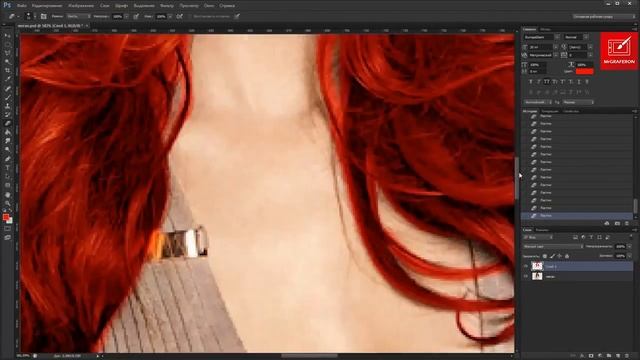Image resolution: width=640 pixels, height=360 pixels.
Task: Click history panel camera snapshot icon
Action: (x=617, y=224)
